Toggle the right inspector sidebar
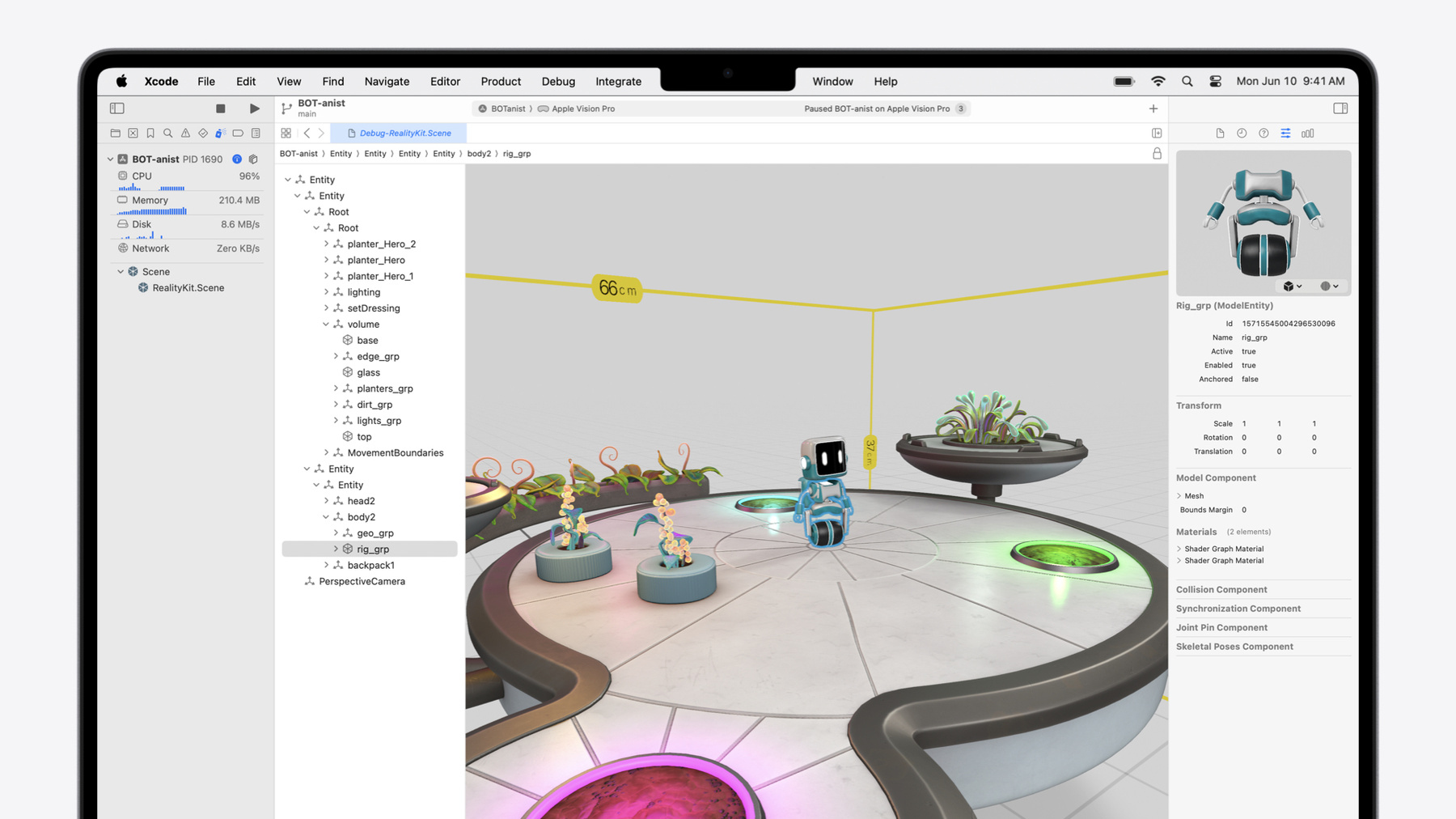 1340,108
